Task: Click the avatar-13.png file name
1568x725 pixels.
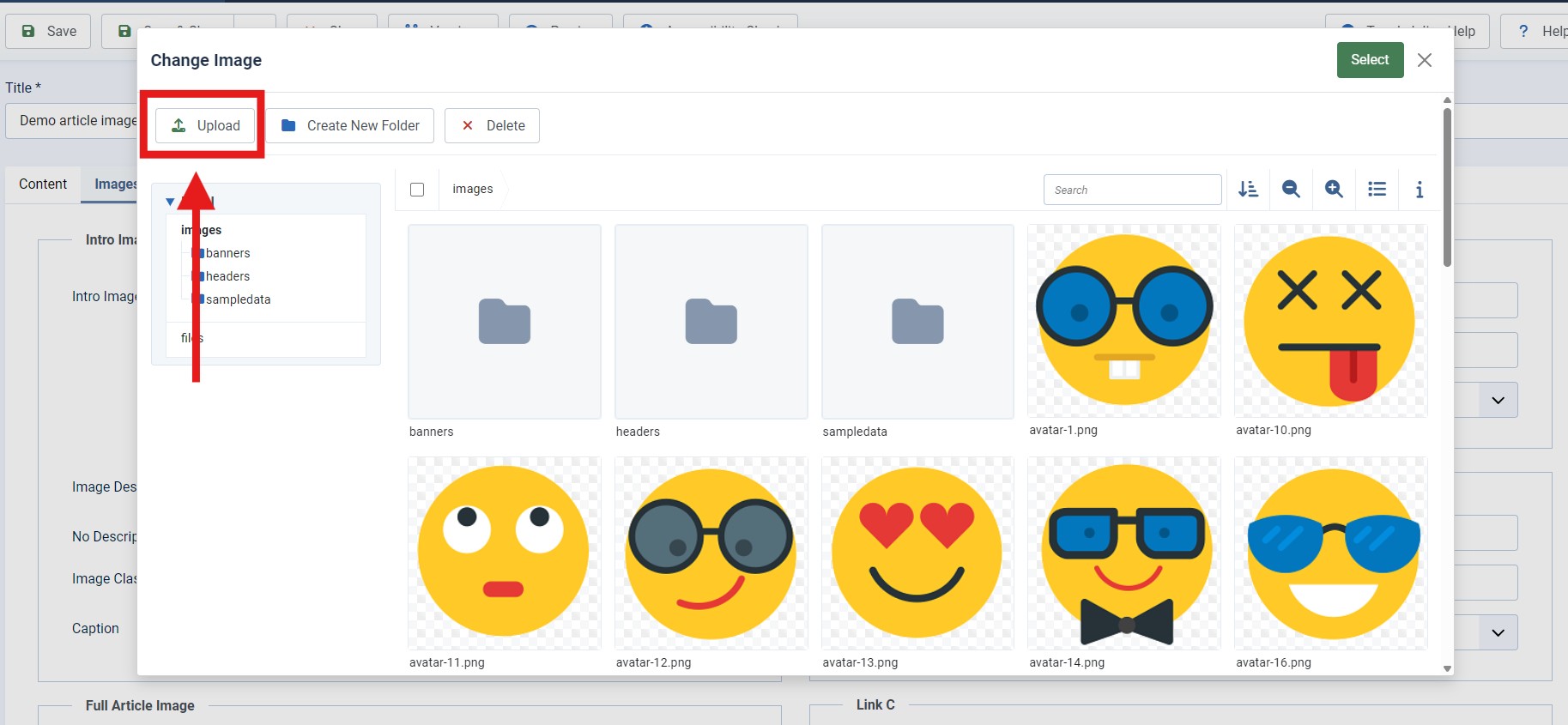Action: point(860,662)
